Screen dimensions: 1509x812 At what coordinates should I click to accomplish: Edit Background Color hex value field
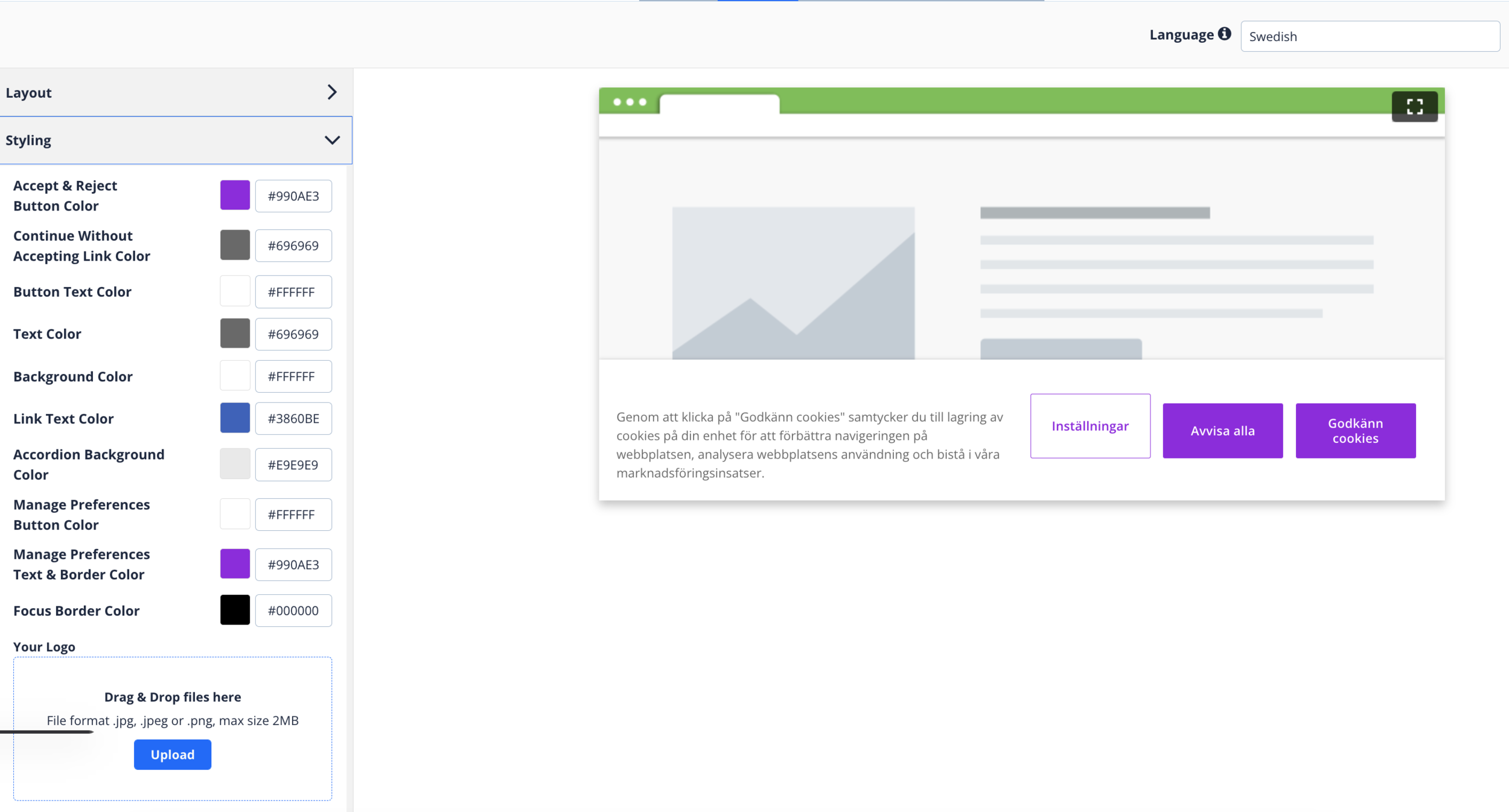click(293, 376)
